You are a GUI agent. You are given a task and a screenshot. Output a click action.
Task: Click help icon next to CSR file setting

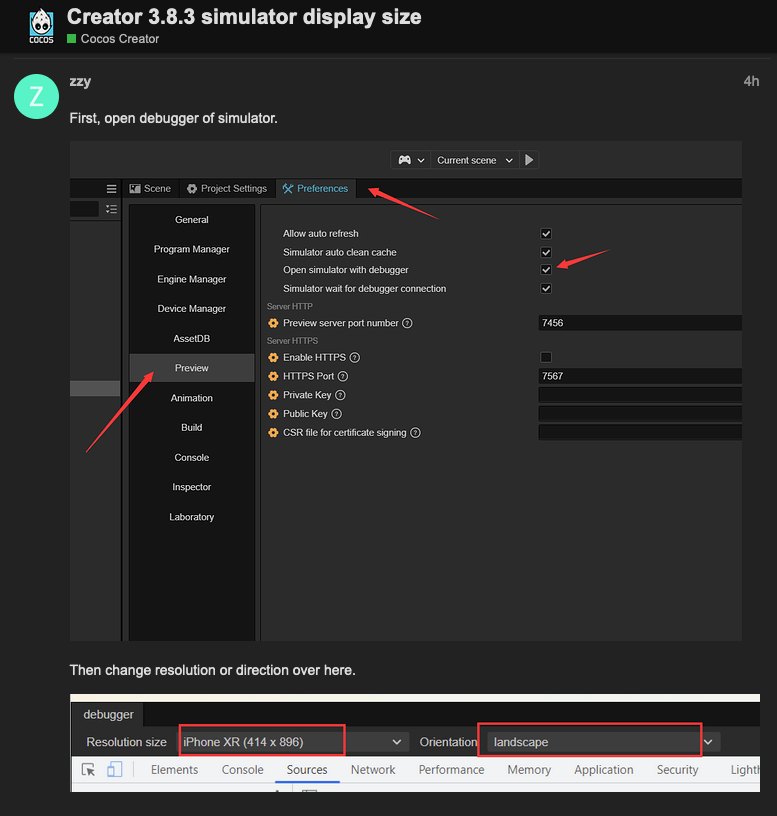pyautogui.click(x=415, y=432)
